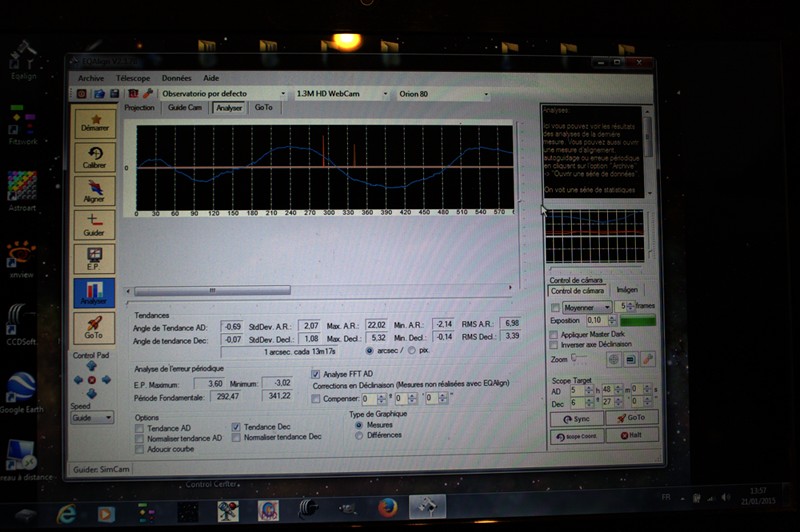Open Aide menu
800x532 pixels.
coord(211,78)
